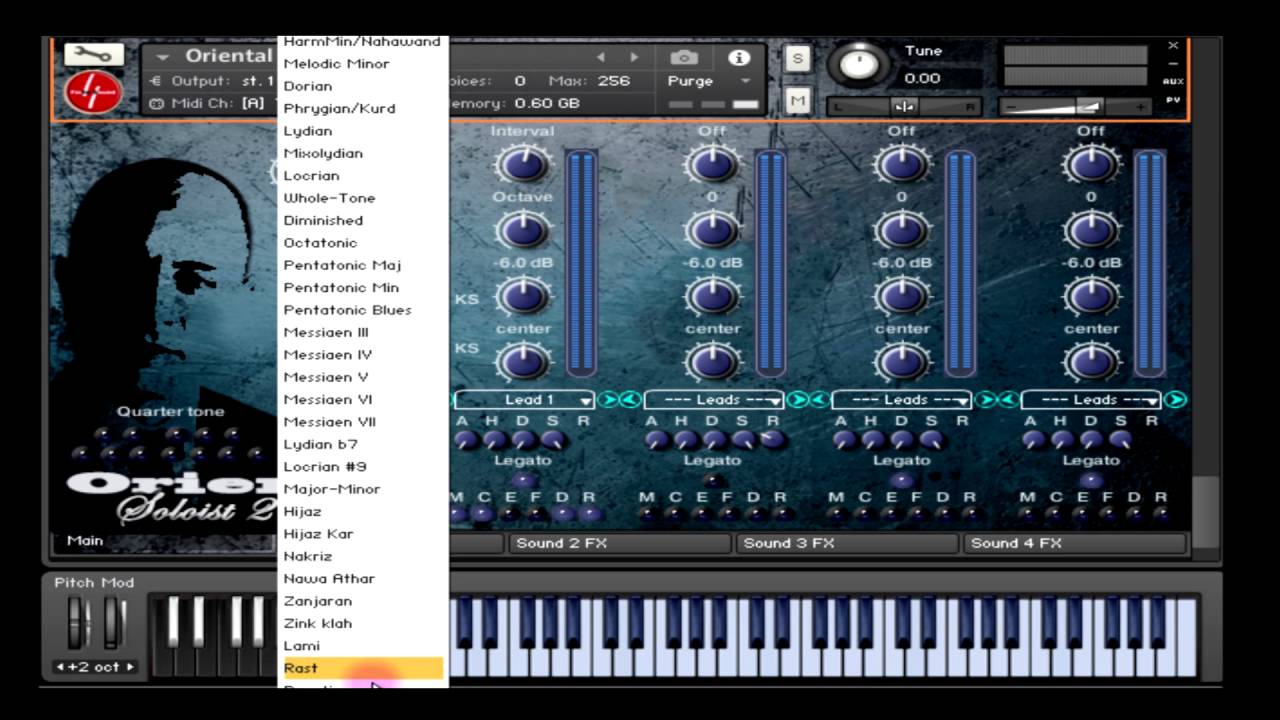This screenshot has height=720, width=1280.
Task: Click the Tune value field 0.00
Action: [x=922, y=78]
